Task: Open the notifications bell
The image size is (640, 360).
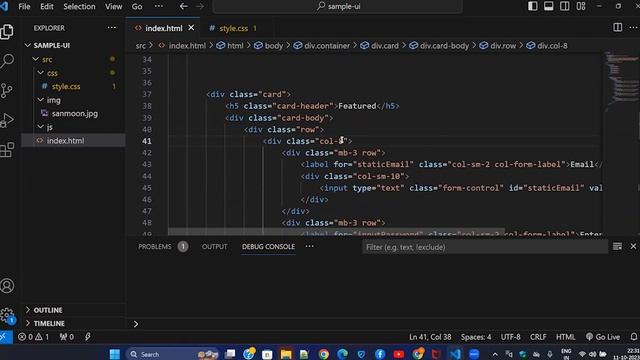Action: 633,337
